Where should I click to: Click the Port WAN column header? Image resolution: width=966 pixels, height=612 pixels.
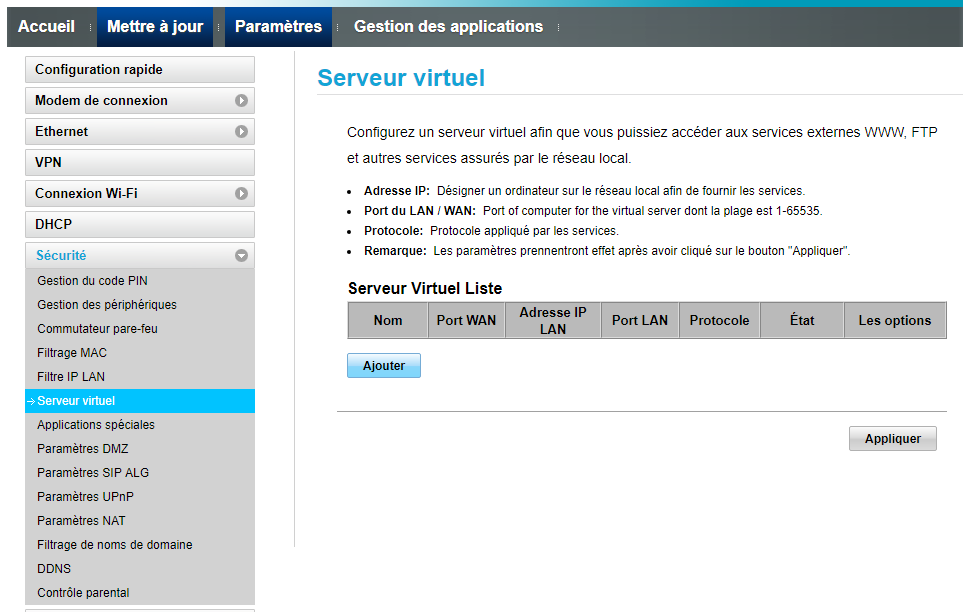tap(467, 321)
